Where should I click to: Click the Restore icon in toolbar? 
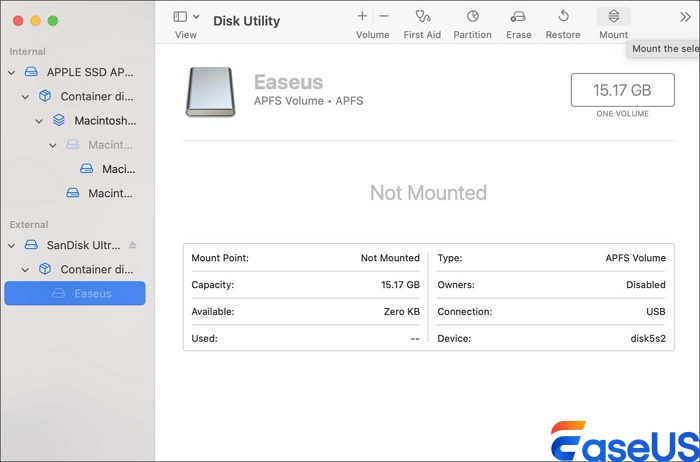[563, 17]
